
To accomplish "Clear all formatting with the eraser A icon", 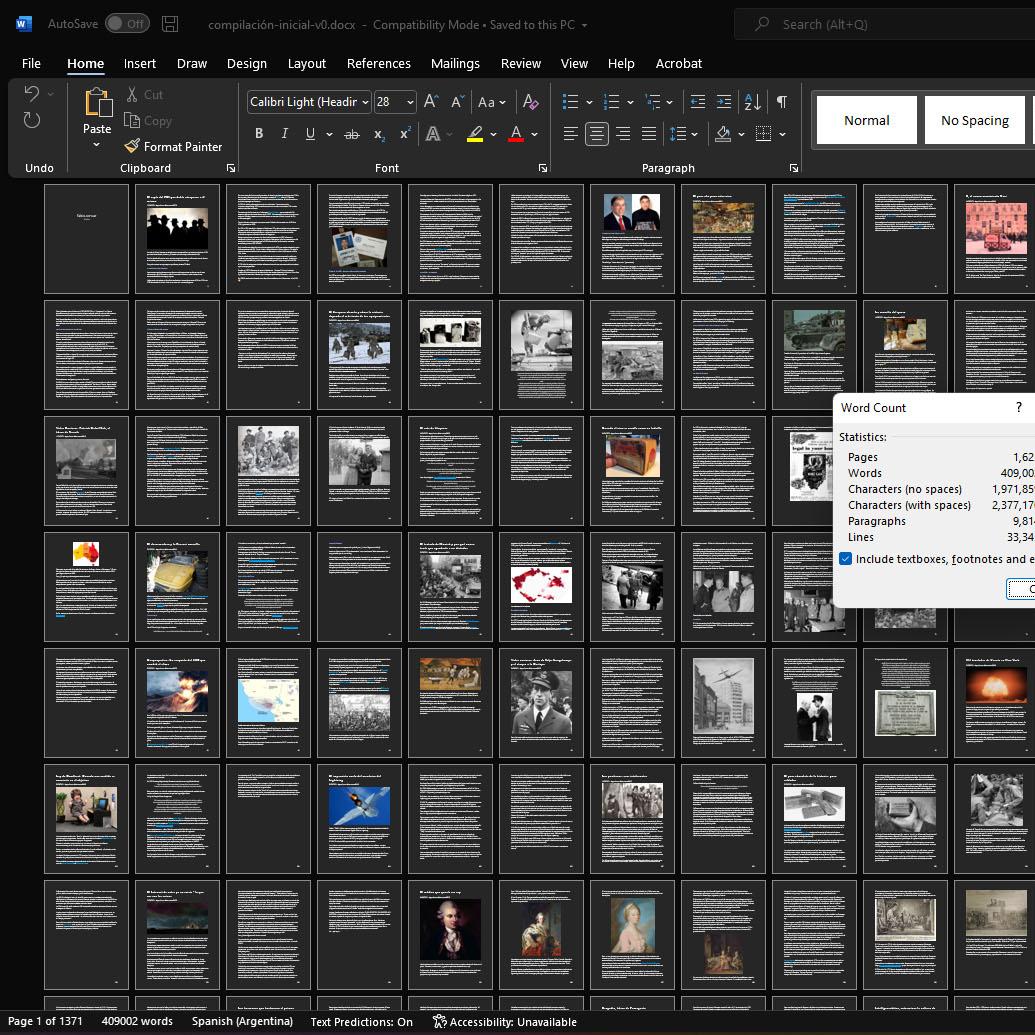I will pos(530,102).
